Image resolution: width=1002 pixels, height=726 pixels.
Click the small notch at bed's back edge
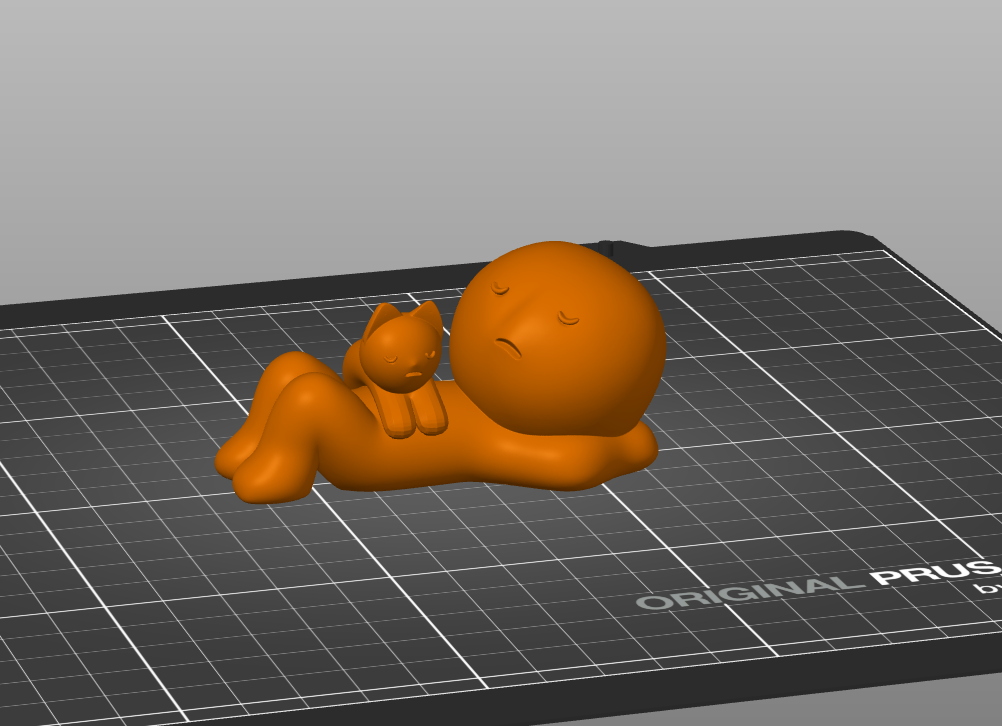click(605, 247)
